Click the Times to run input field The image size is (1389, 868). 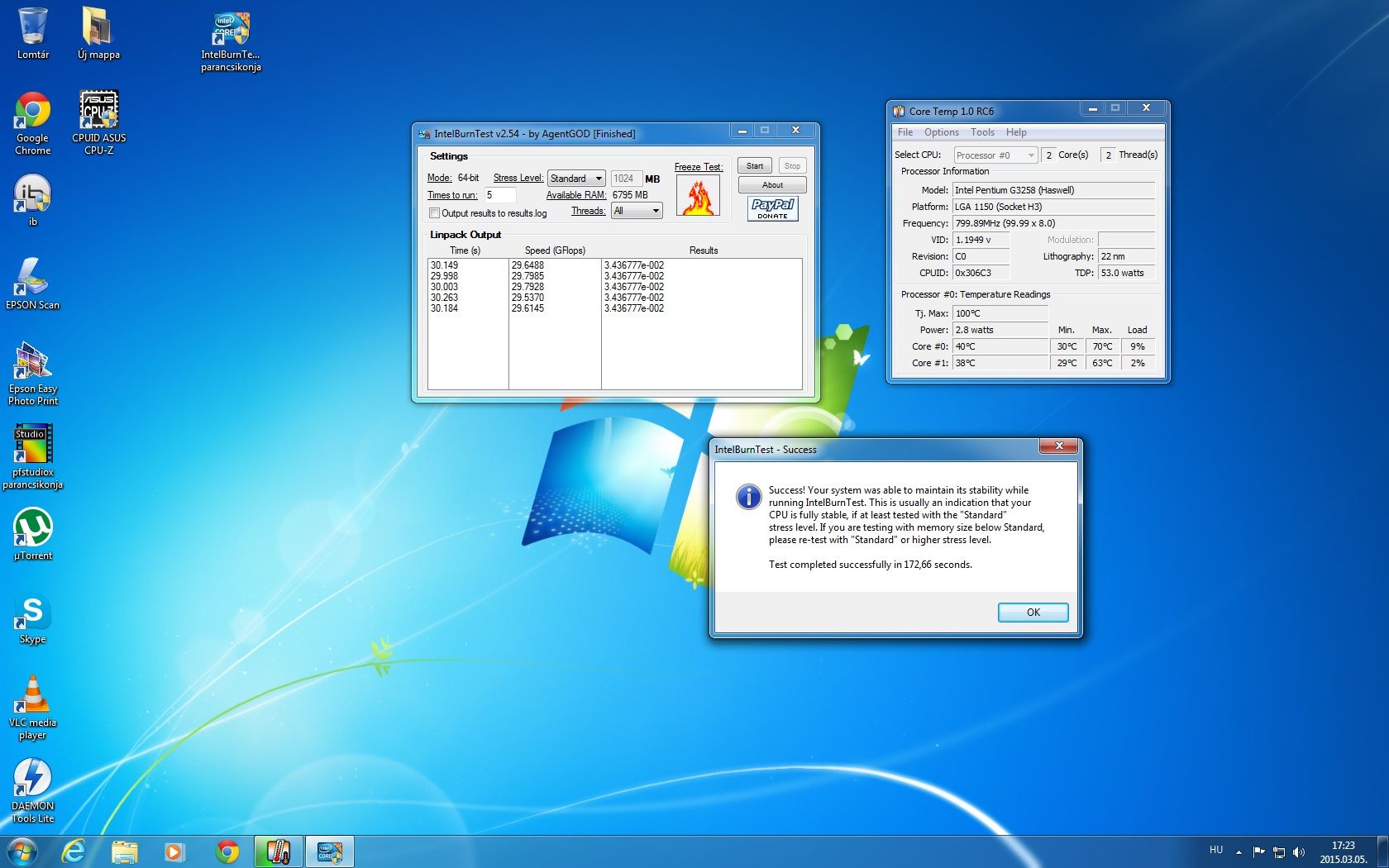click(500, 195)
